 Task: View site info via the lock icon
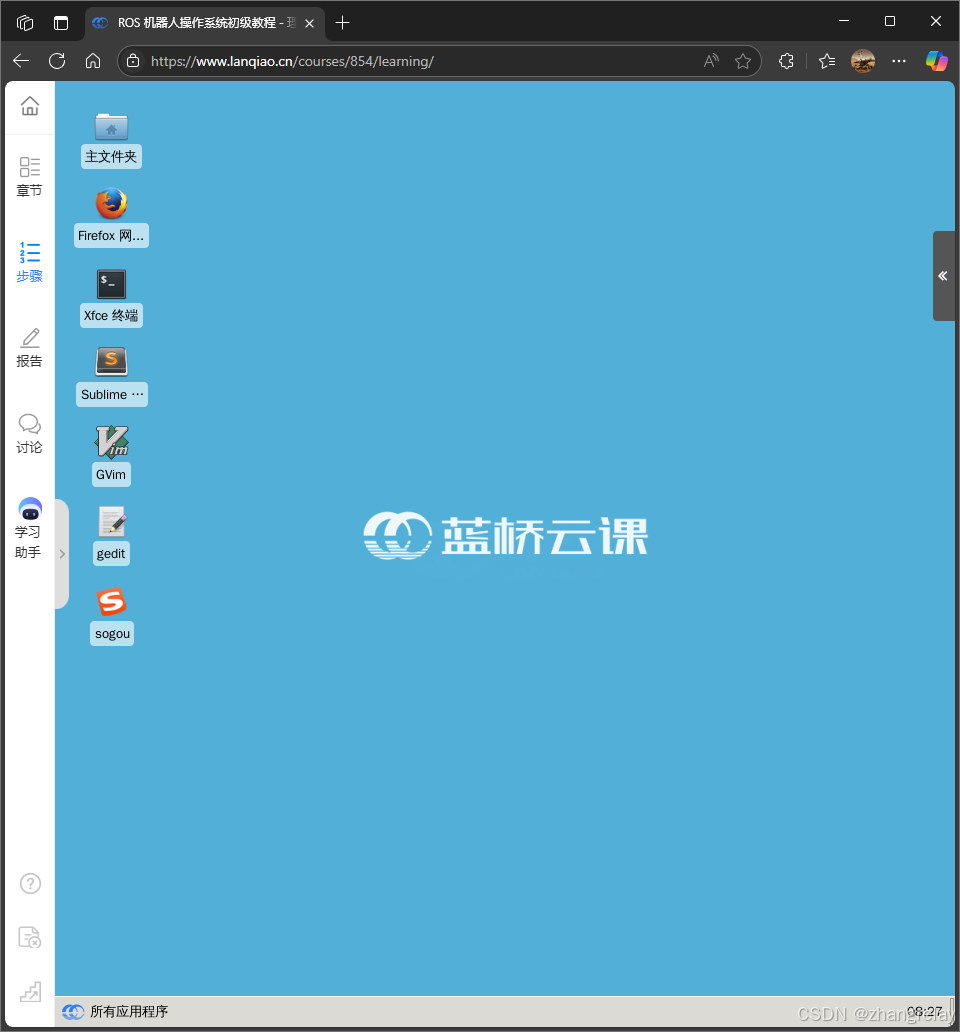[x=133, y=61]
